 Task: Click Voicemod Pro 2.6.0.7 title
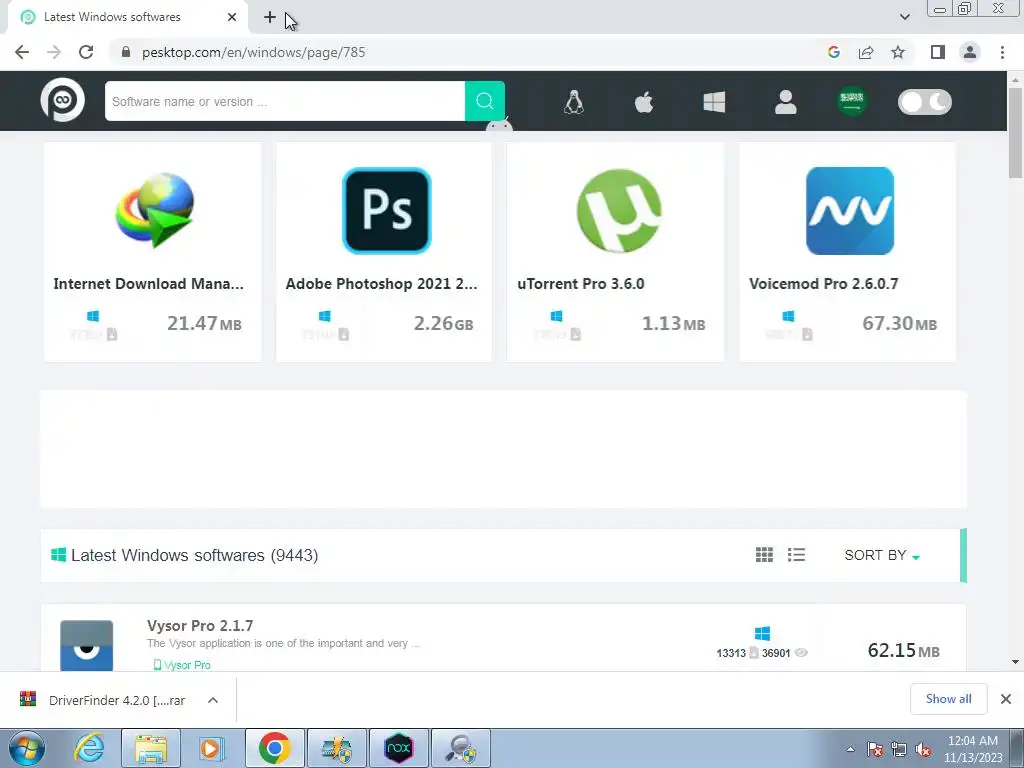824,284
